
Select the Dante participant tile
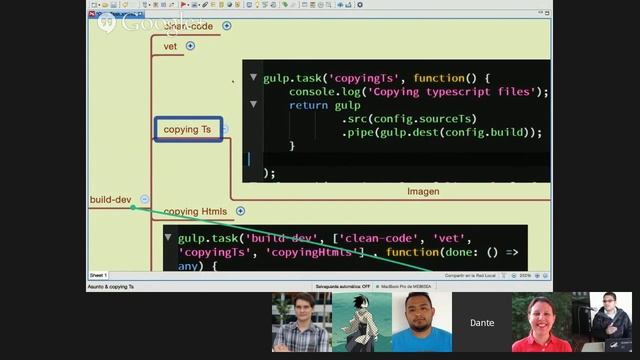482,322
